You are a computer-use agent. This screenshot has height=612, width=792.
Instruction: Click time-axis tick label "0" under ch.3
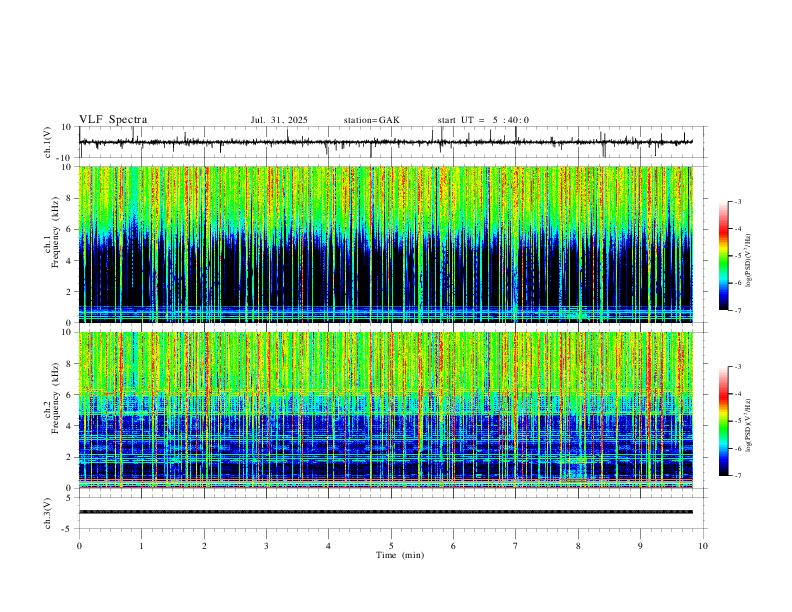point(79,546)
